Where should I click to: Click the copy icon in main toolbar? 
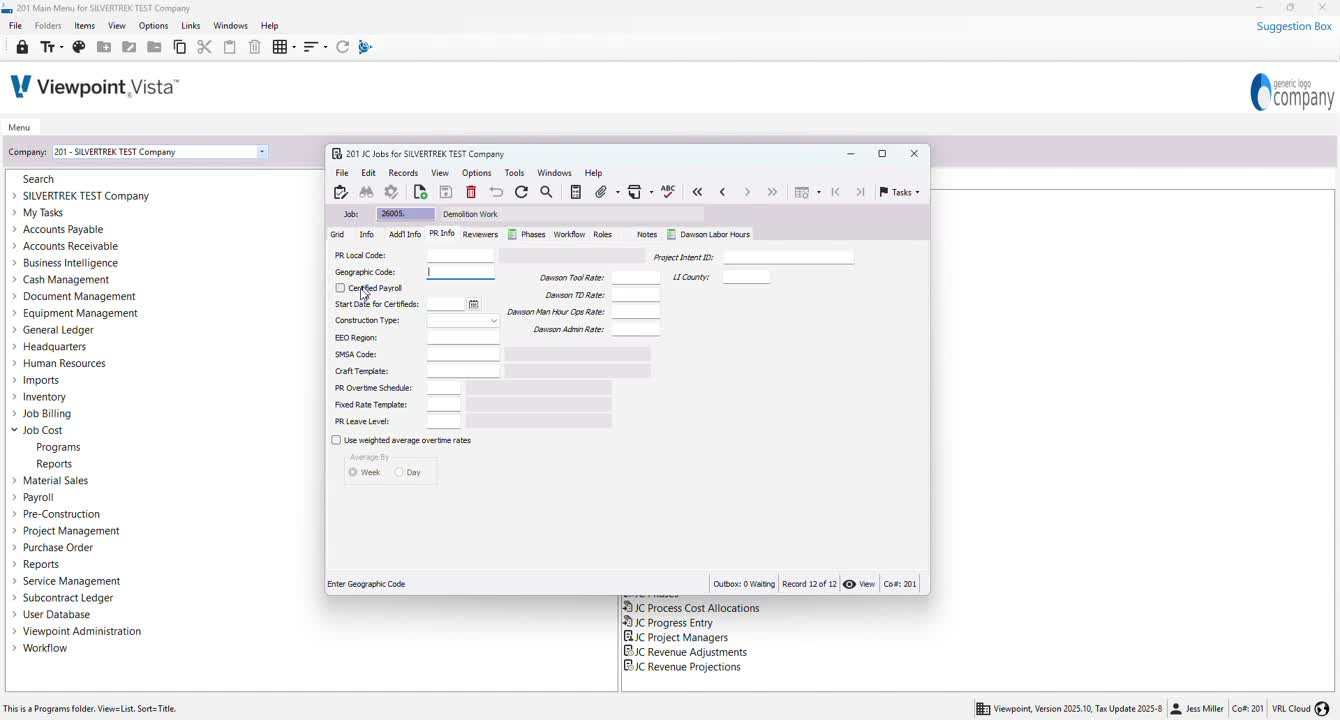click(180, 47)
